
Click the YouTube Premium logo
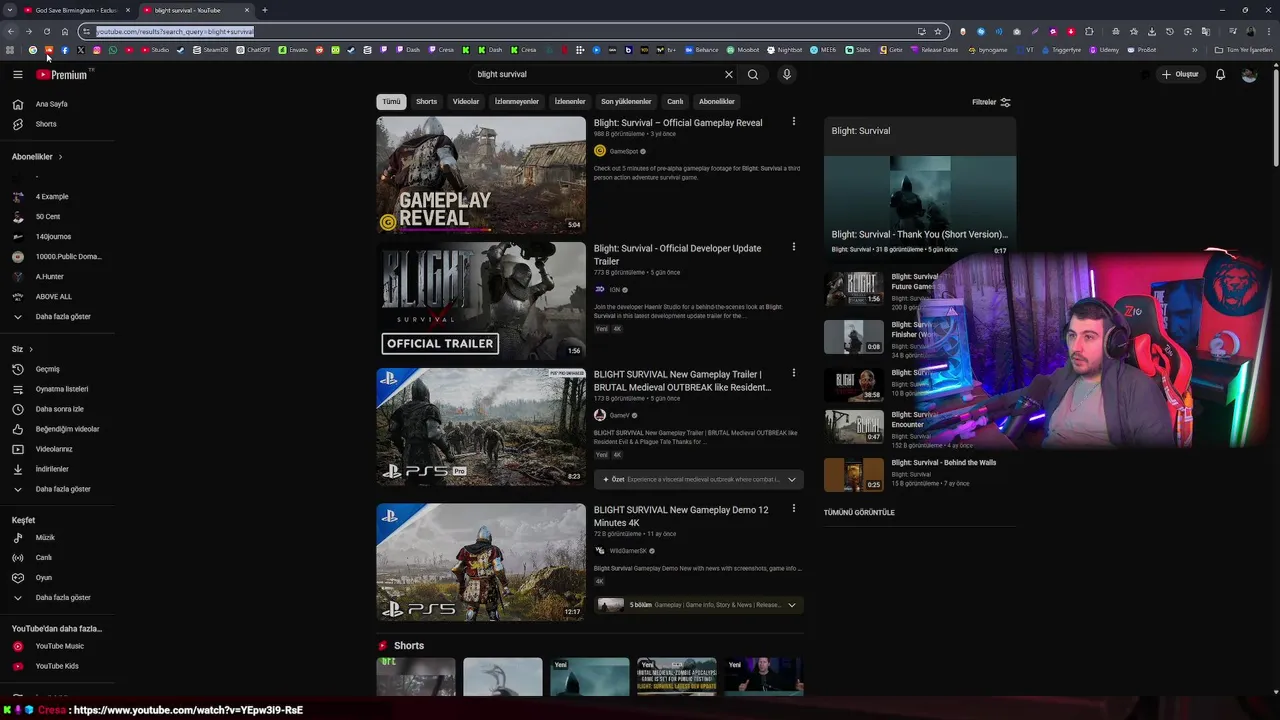[x=63, y=74]
